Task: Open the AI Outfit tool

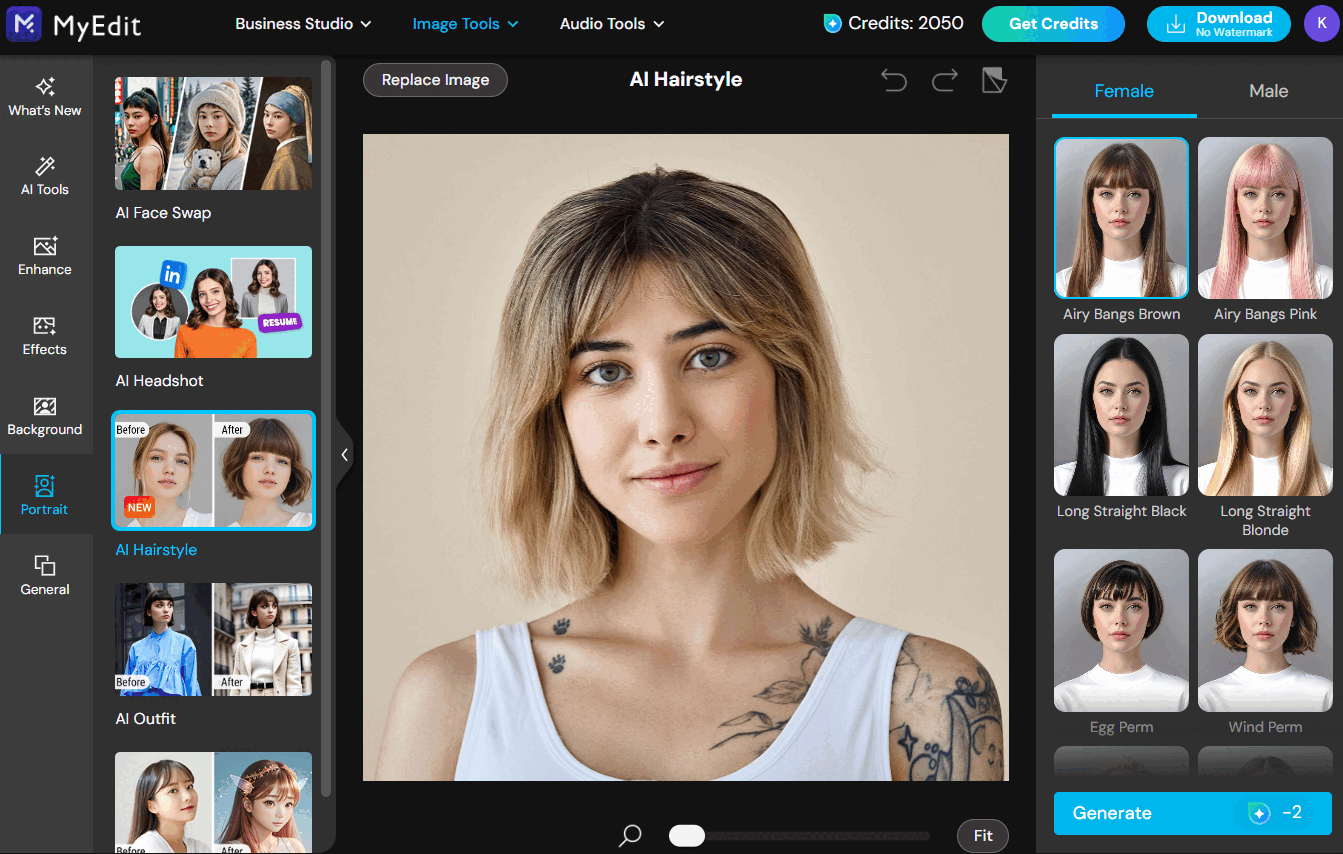Action: click(213, 639)
